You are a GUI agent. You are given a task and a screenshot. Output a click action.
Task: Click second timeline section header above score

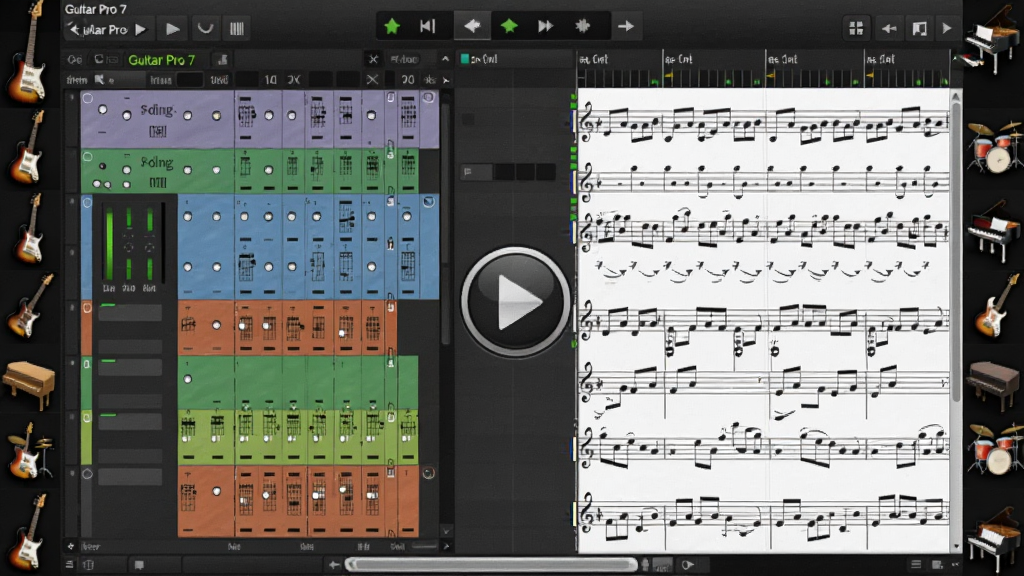pos(679,59)
